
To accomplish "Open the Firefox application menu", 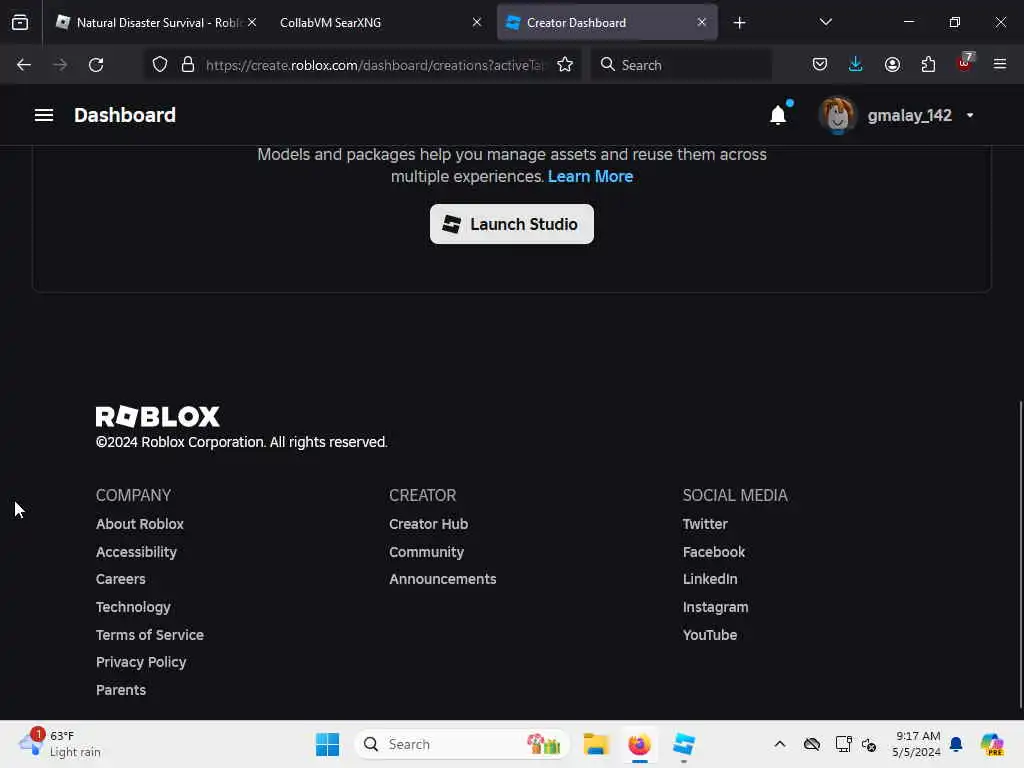I will pyautogui.click(x=1000, y=65).
